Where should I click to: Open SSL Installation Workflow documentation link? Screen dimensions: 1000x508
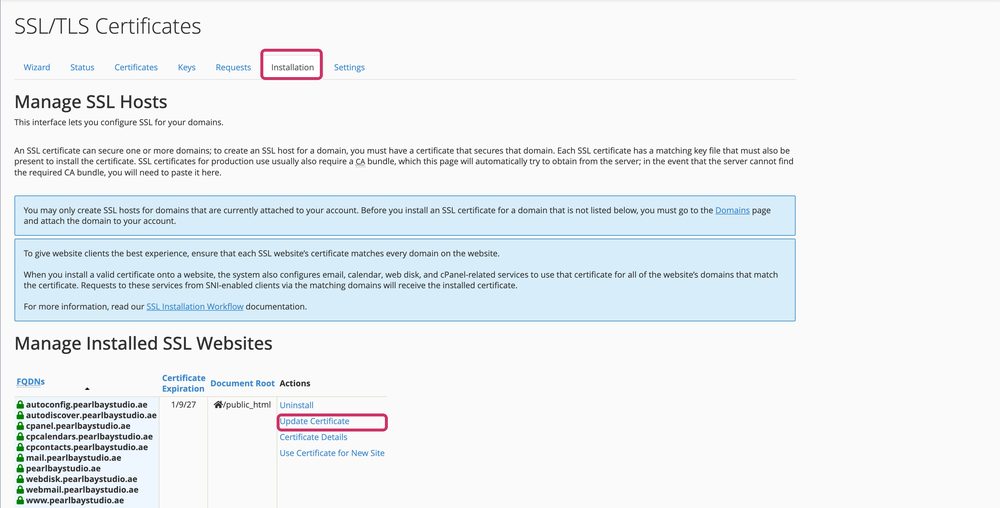[x=195, y=307]
